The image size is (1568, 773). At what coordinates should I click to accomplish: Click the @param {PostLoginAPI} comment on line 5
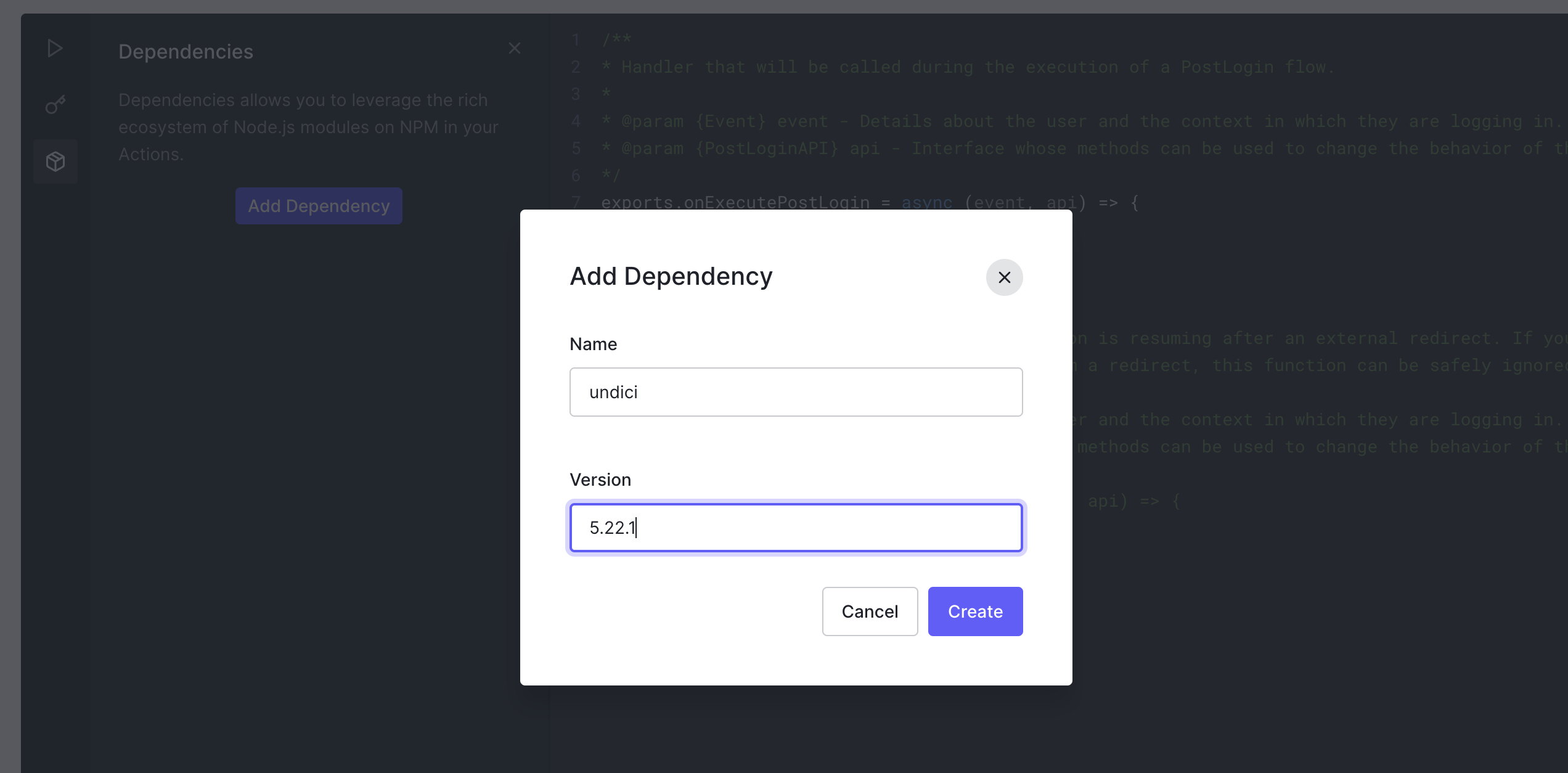pos(1084,148)
